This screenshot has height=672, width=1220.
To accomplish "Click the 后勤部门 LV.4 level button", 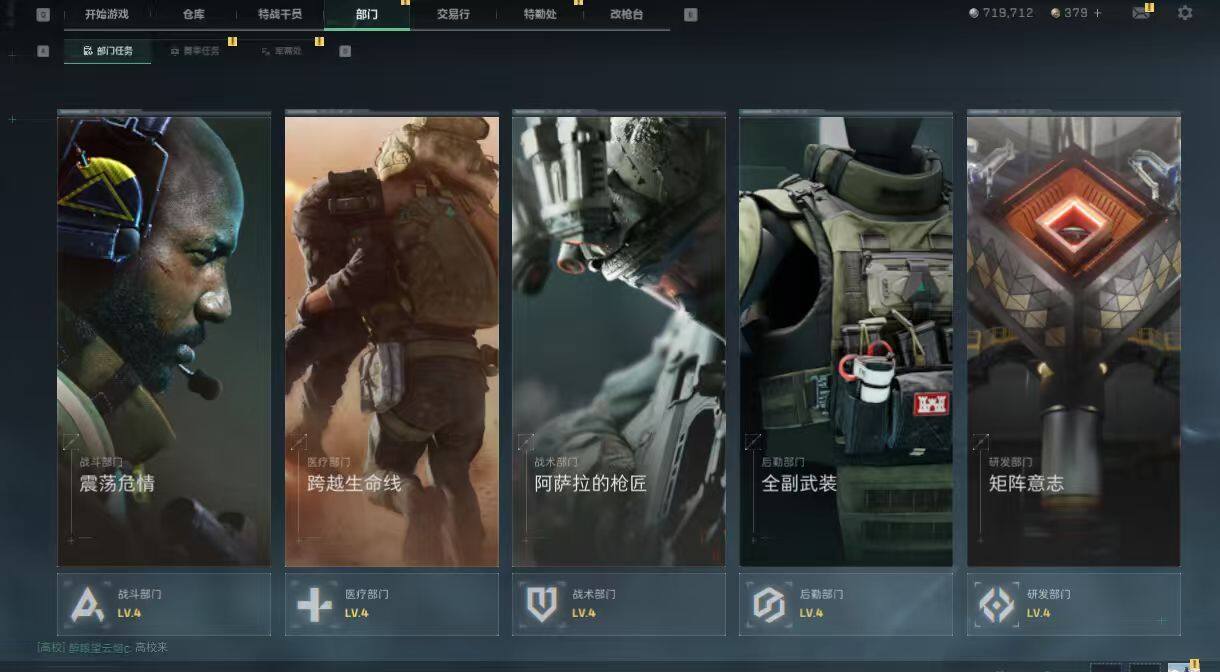I will [x=846, y=604].
